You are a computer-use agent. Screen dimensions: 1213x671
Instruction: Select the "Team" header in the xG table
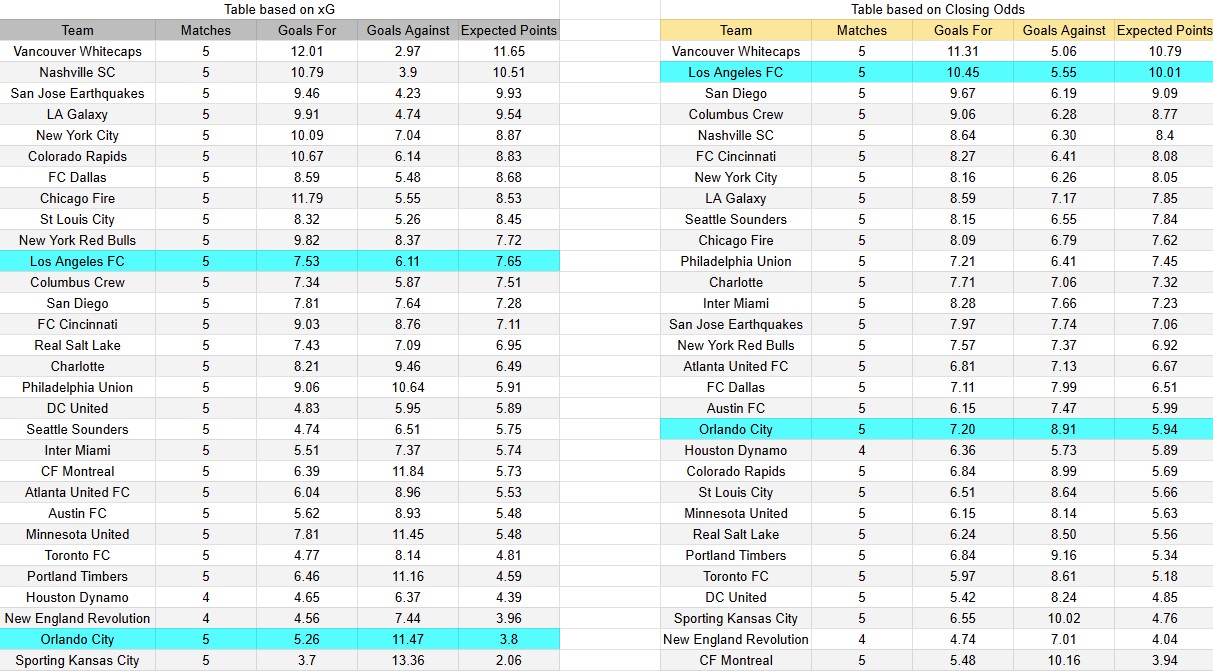77,30
